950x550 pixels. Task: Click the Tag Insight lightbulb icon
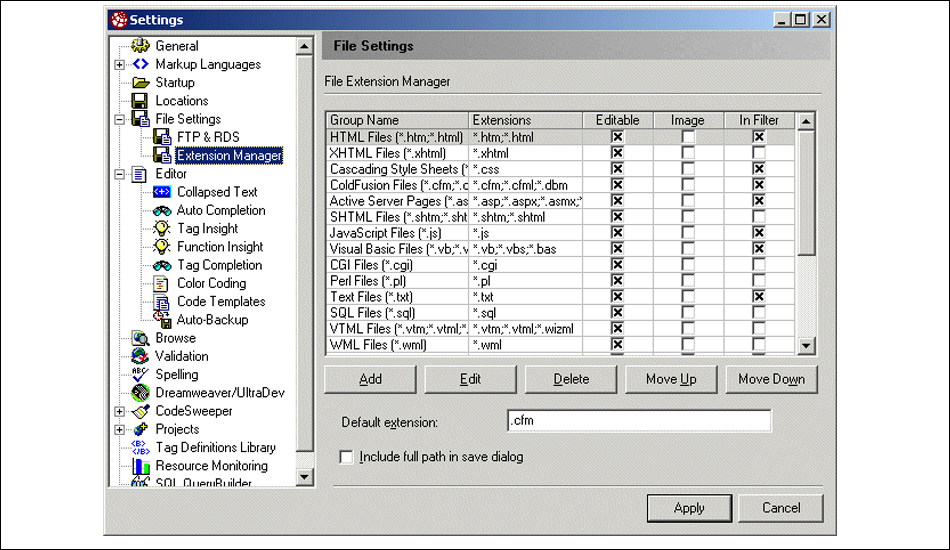(162, 228)
